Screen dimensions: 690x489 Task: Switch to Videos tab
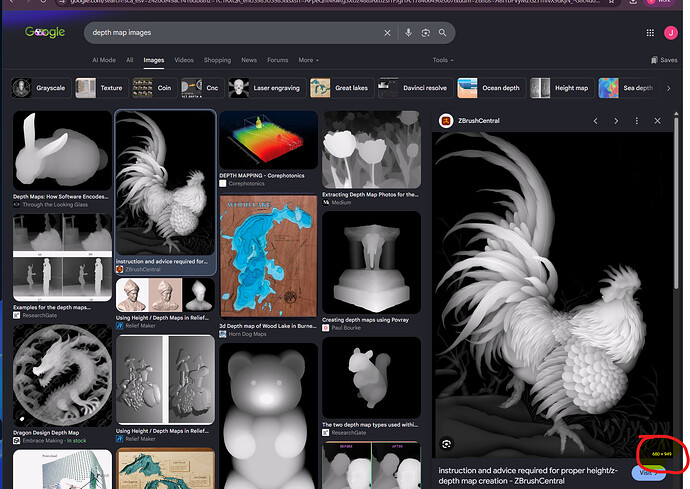pos(184,60)
